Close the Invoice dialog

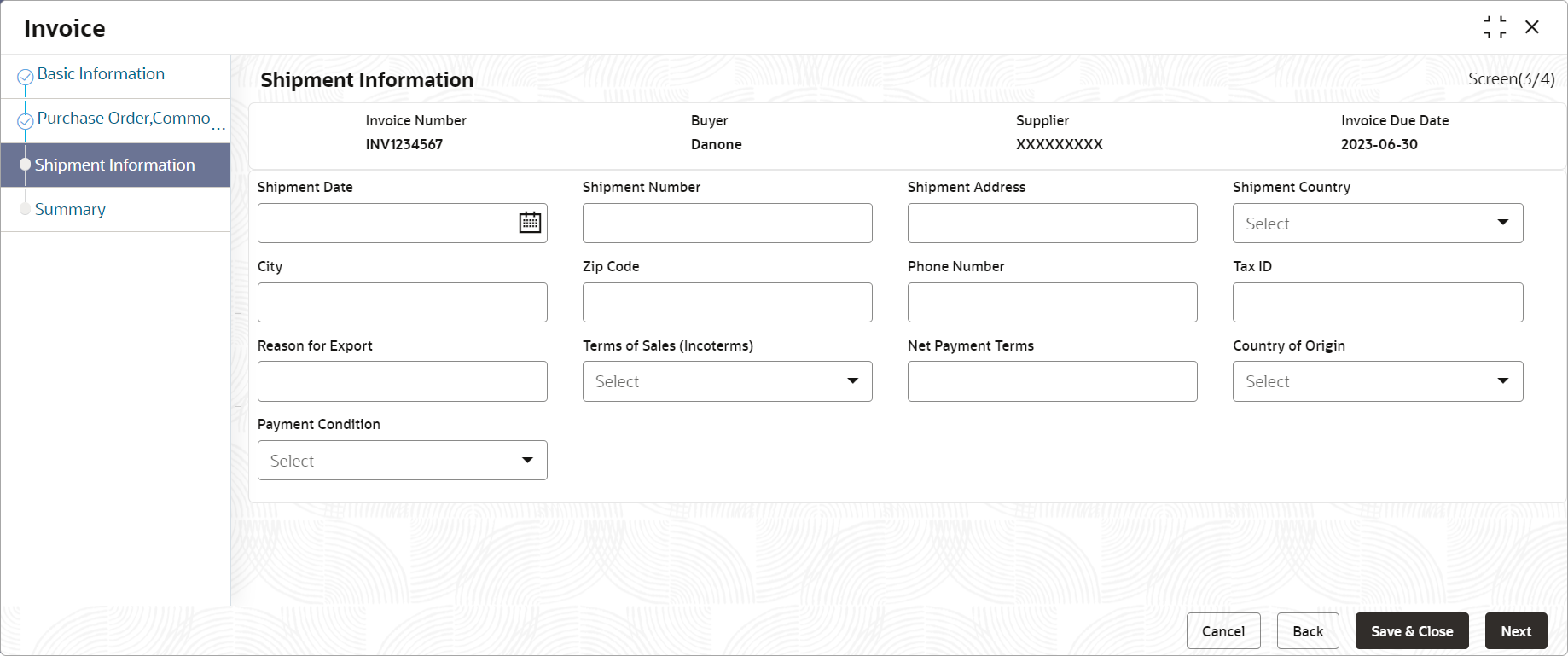point(1532,27)
